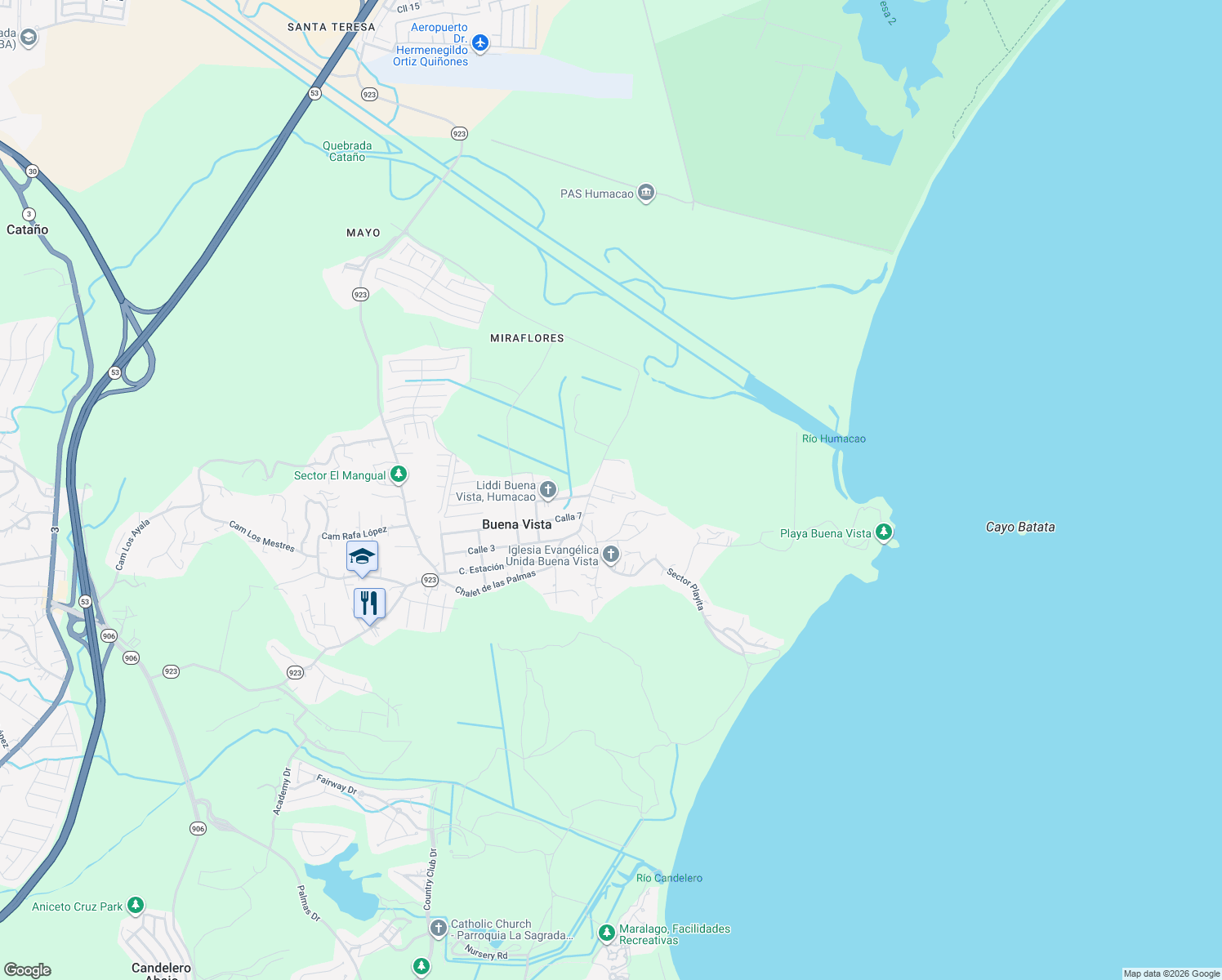Open the Playa Buena Vista park pin
This screenshot has width=1222, height=980.
pyautogui.click(x=883, y=532)
